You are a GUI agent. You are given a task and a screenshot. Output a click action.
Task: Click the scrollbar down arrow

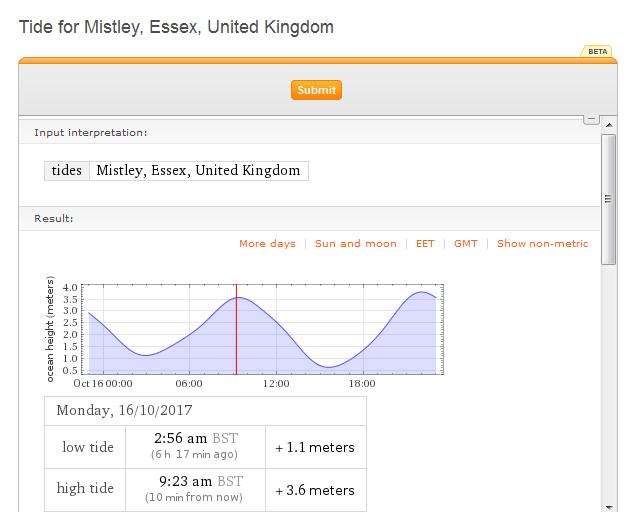coord(609,507)
